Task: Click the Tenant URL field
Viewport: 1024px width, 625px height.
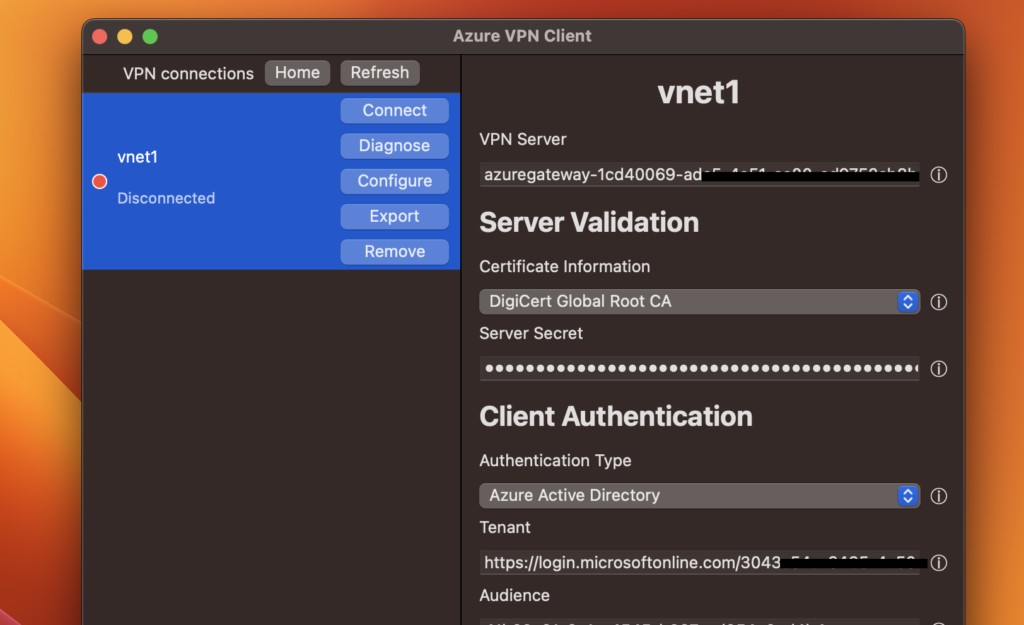Action: tap(699, 562)
